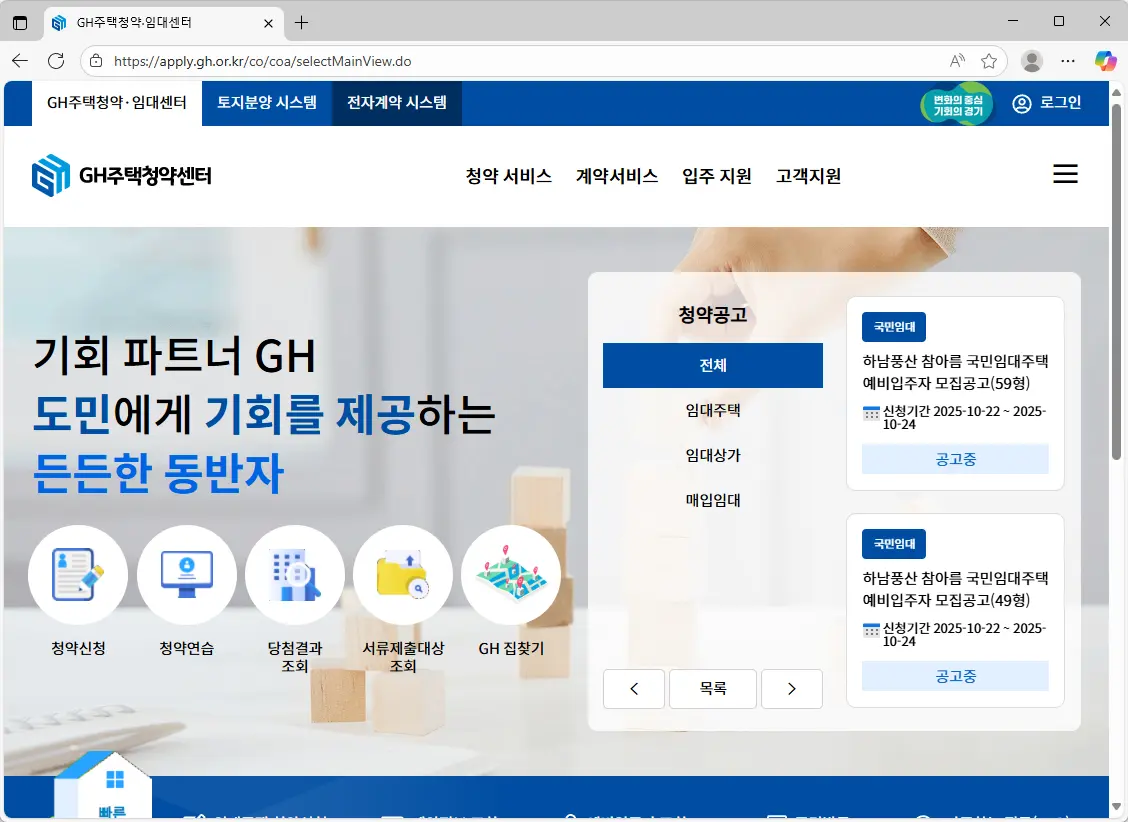Show next announcements with right chevron
This screenshot has height=822, width=1128.
pyautogui.click(x=791, y=688)
